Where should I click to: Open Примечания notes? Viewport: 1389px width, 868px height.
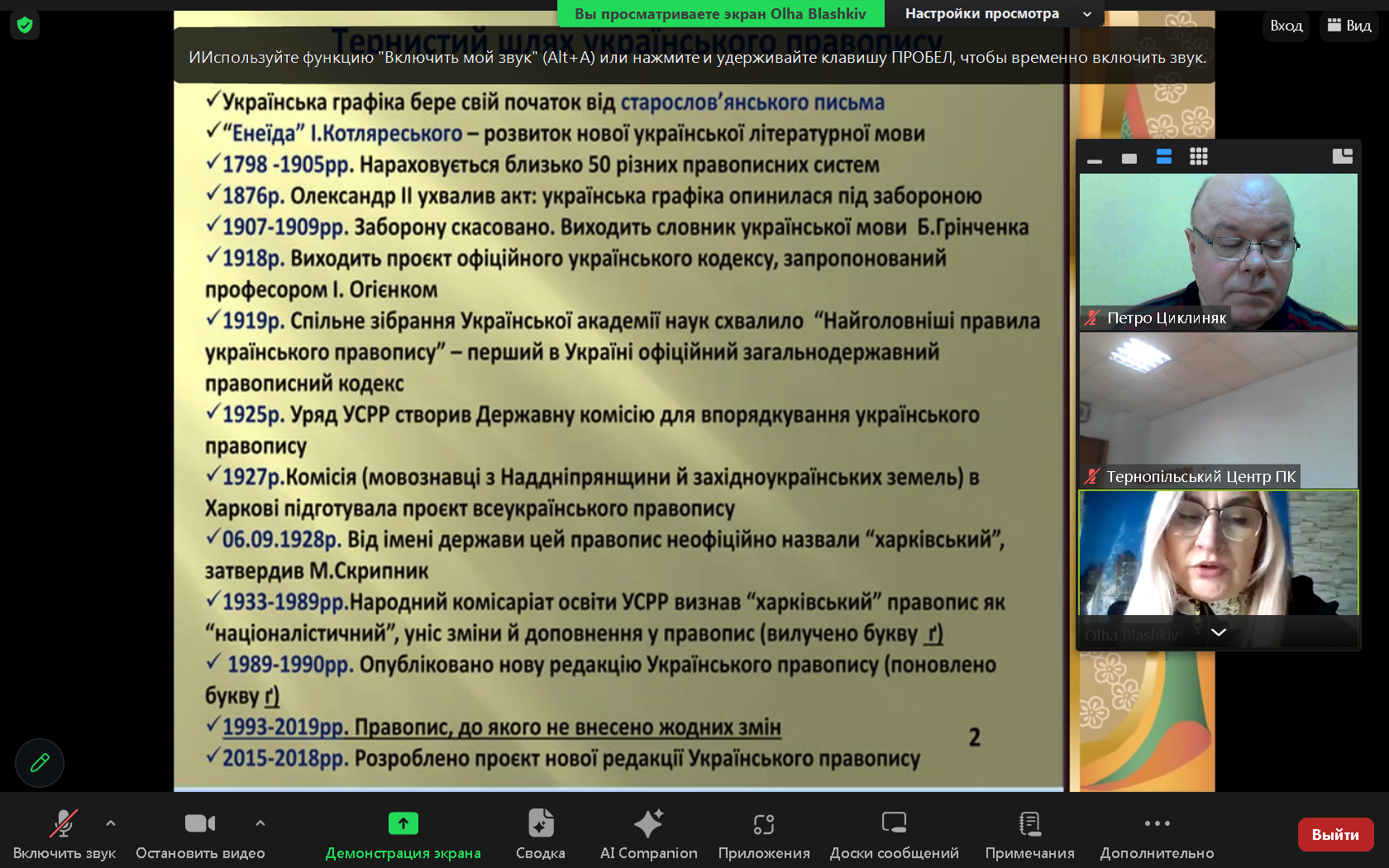tap(1030, 834)
